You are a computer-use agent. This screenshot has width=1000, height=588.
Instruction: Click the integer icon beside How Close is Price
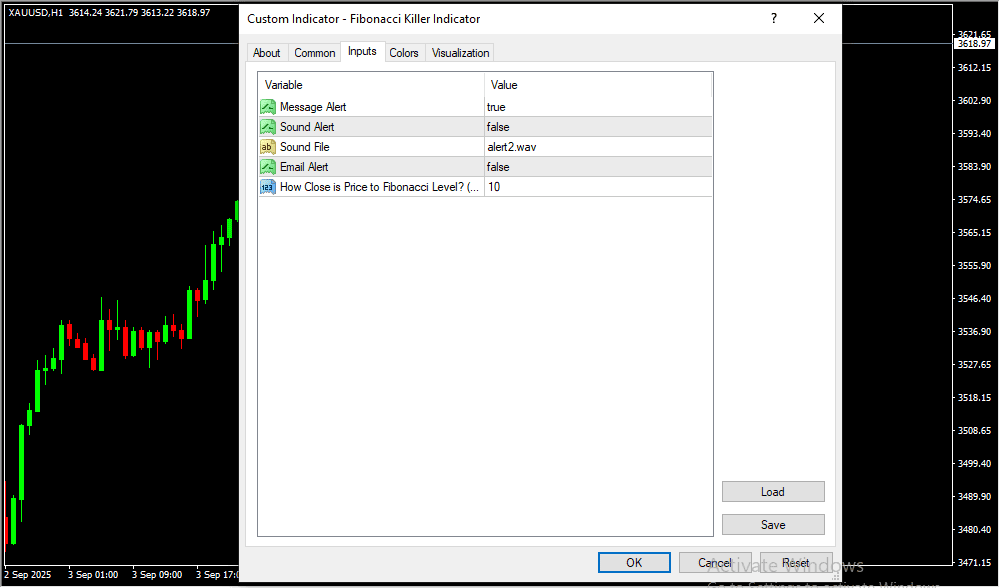click(x=268, y=187)
